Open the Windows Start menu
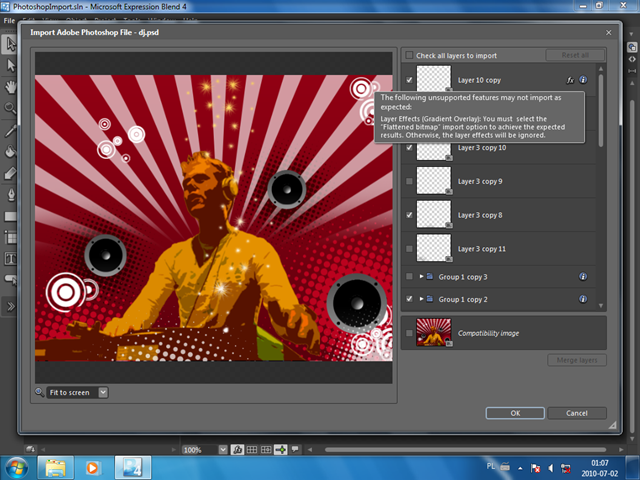This screenshot has height=480, width=640. click(x=17, y=468)
